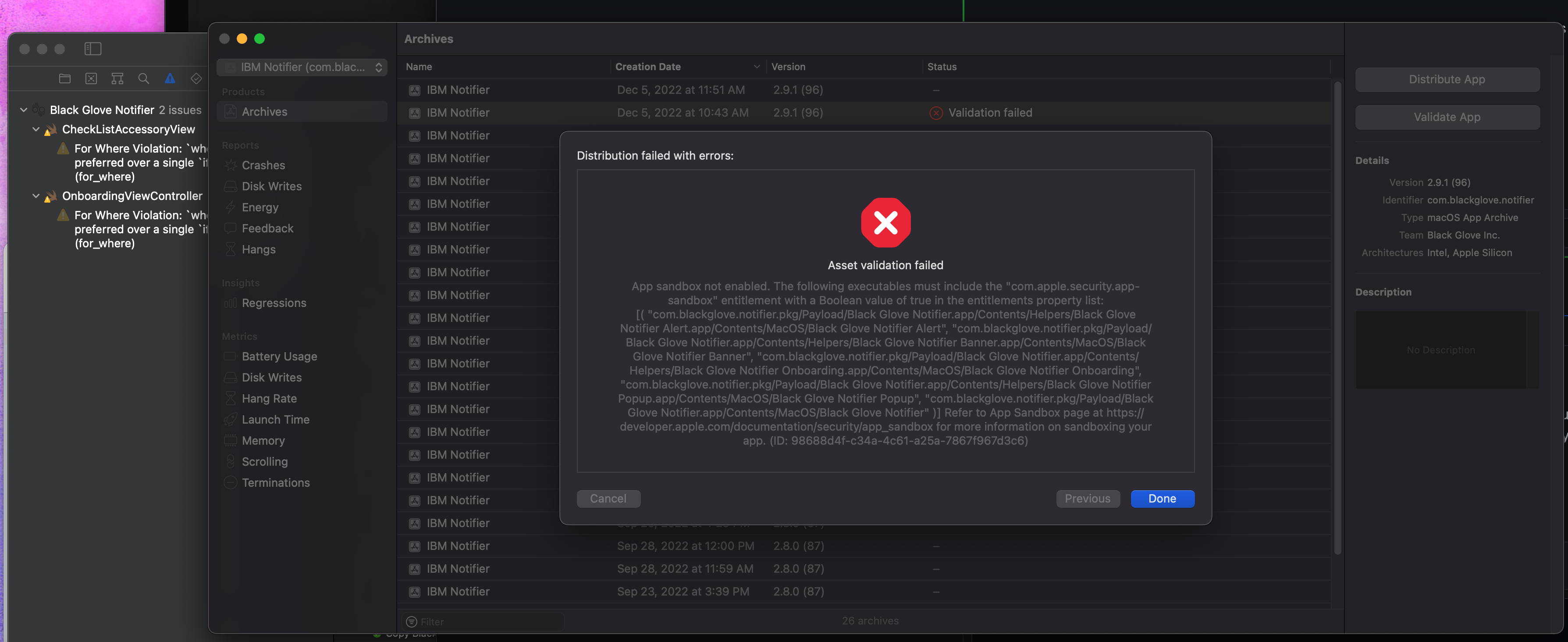Collapse the CheckListAccessoryView group
Image resolution: width=1568 pixels, height=642 pixels.
tap(36, 129)
